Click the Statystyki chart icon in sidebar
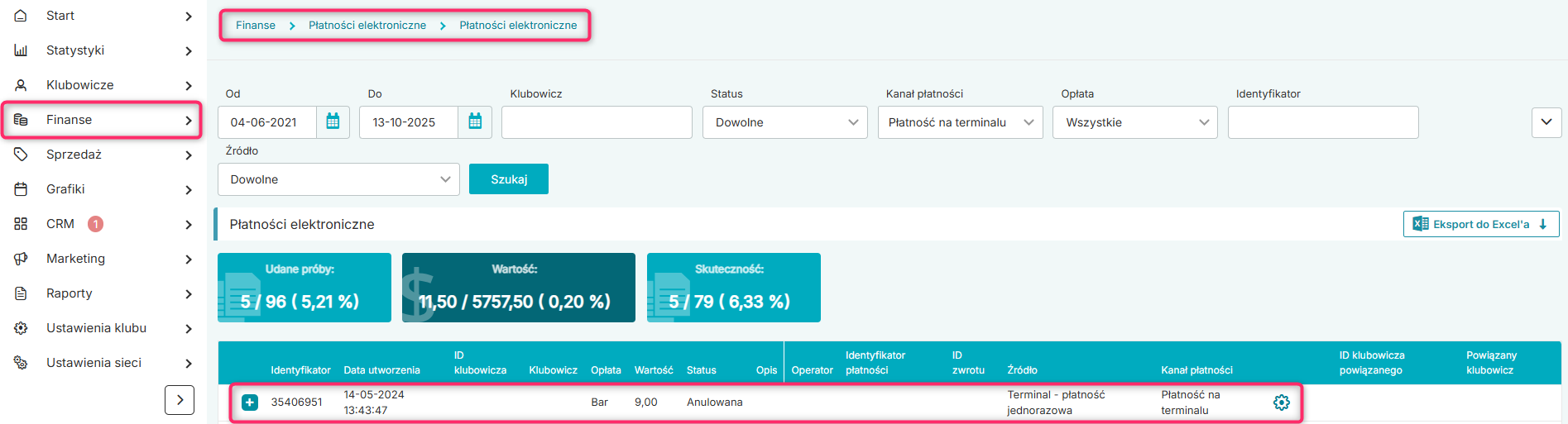 (22, 50)
